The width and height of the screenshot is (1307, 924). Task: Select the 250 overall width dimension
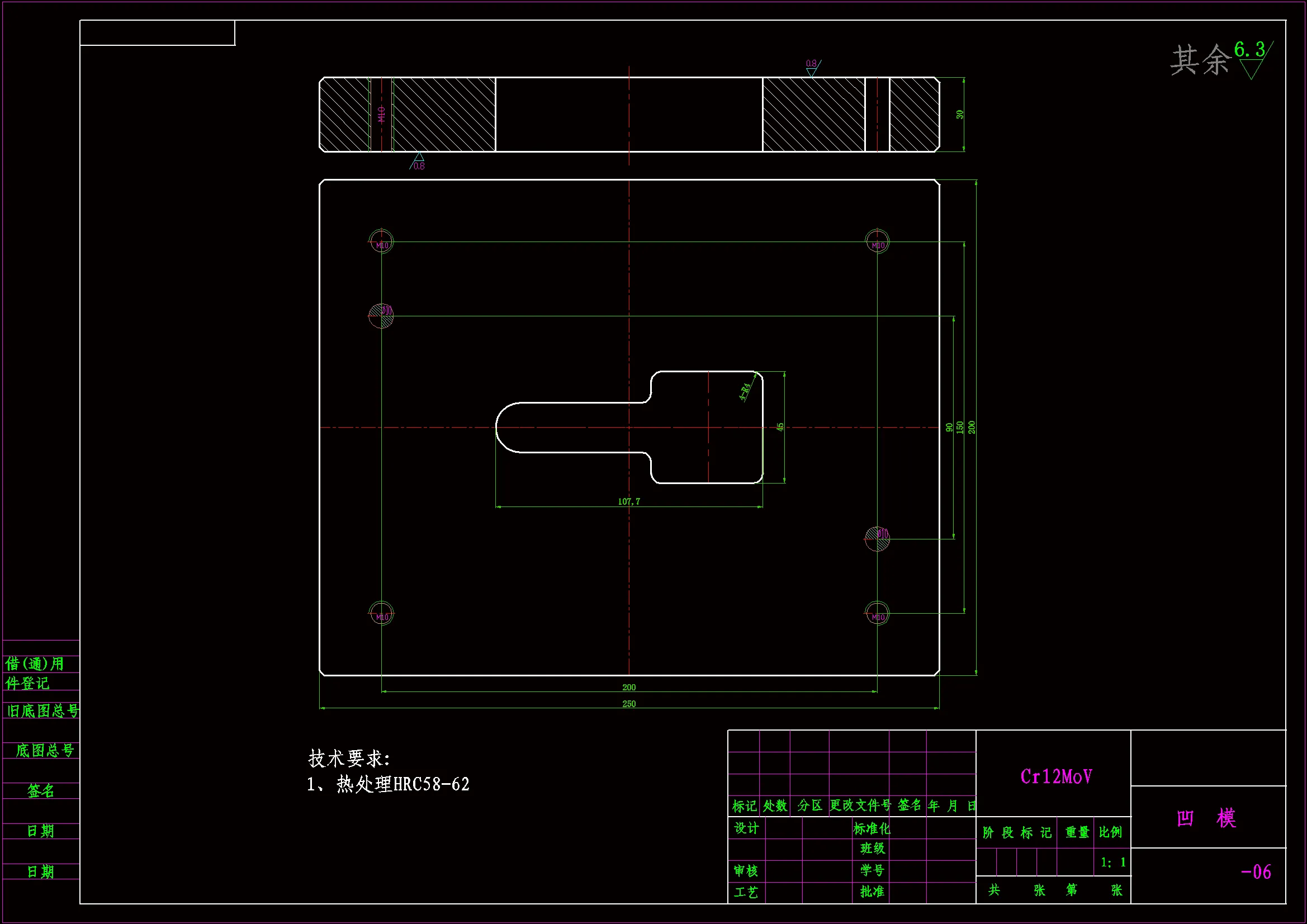[629, 704]
